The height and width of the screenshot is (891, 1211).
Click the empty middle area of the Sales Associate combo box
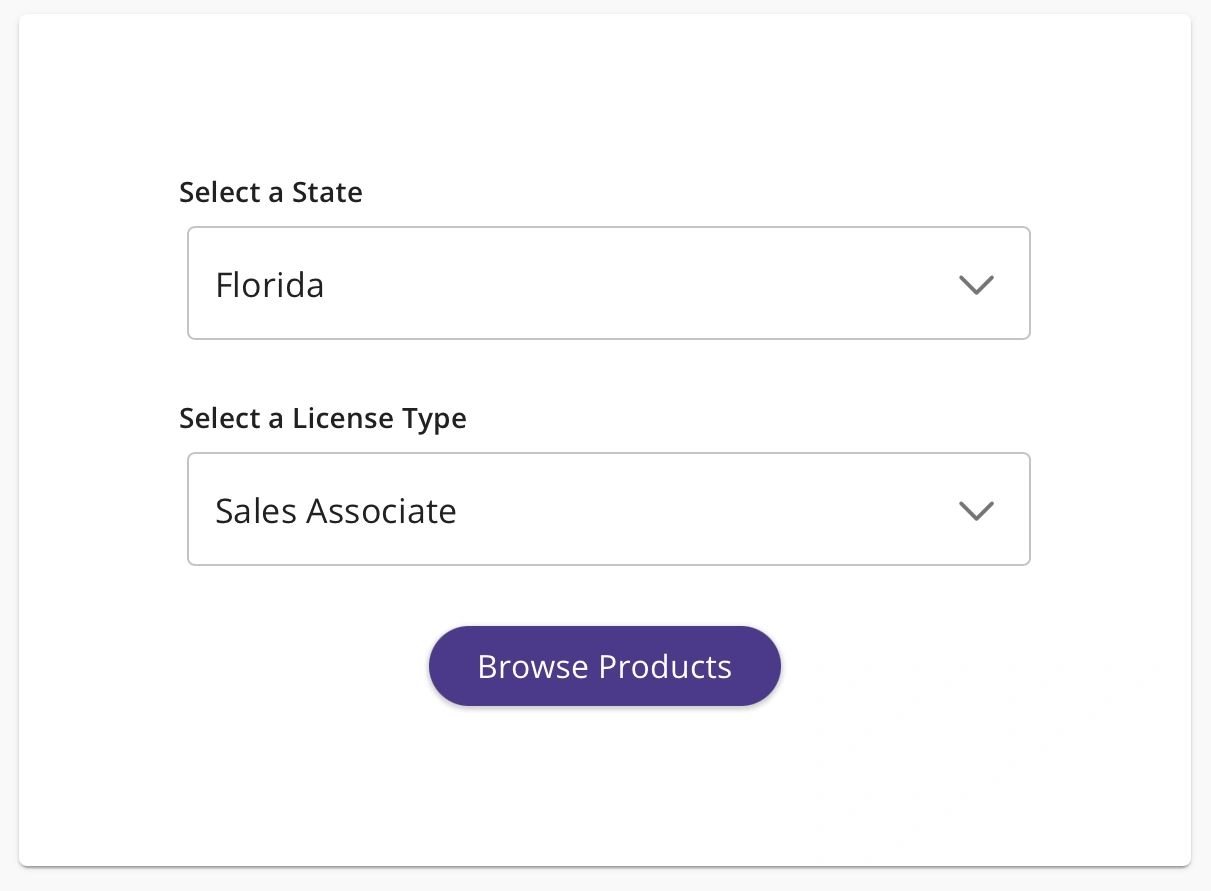pos(700,509)
